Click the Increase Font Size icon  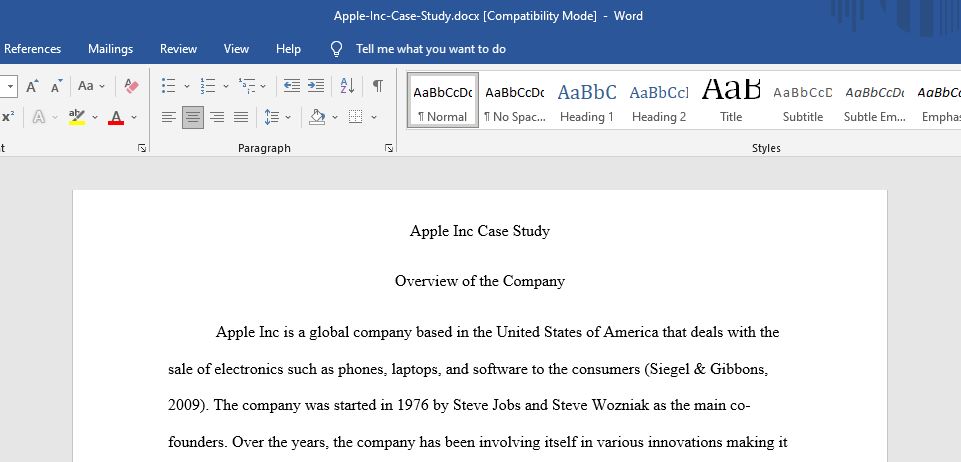point(32,86)
